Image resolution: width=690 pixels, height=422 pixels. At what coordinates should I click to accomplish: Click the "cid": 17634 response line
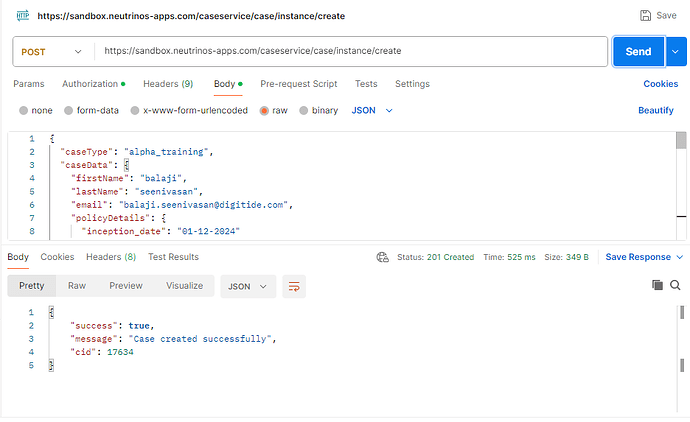(x=102, y=352)
